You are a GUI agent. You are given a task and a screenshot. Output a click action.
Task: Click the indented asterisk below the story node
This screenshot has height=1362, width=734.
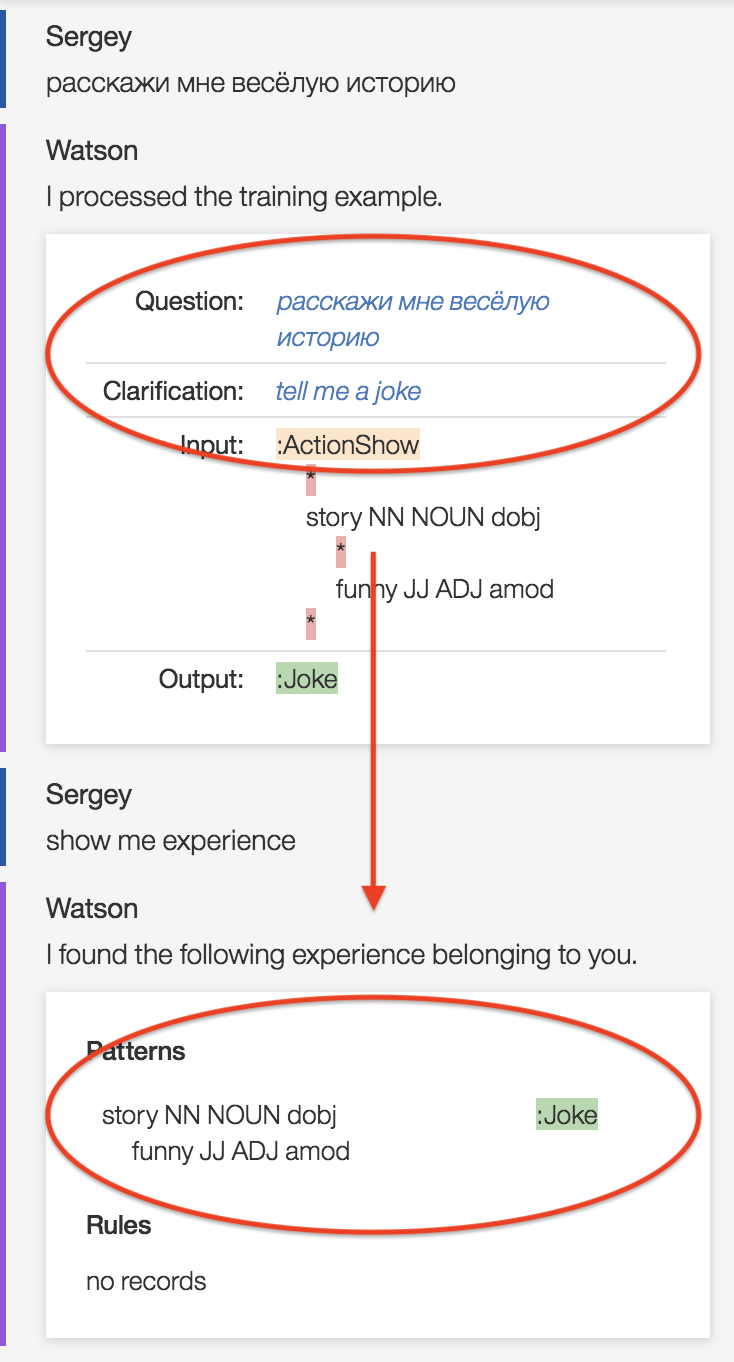[341, 552]
